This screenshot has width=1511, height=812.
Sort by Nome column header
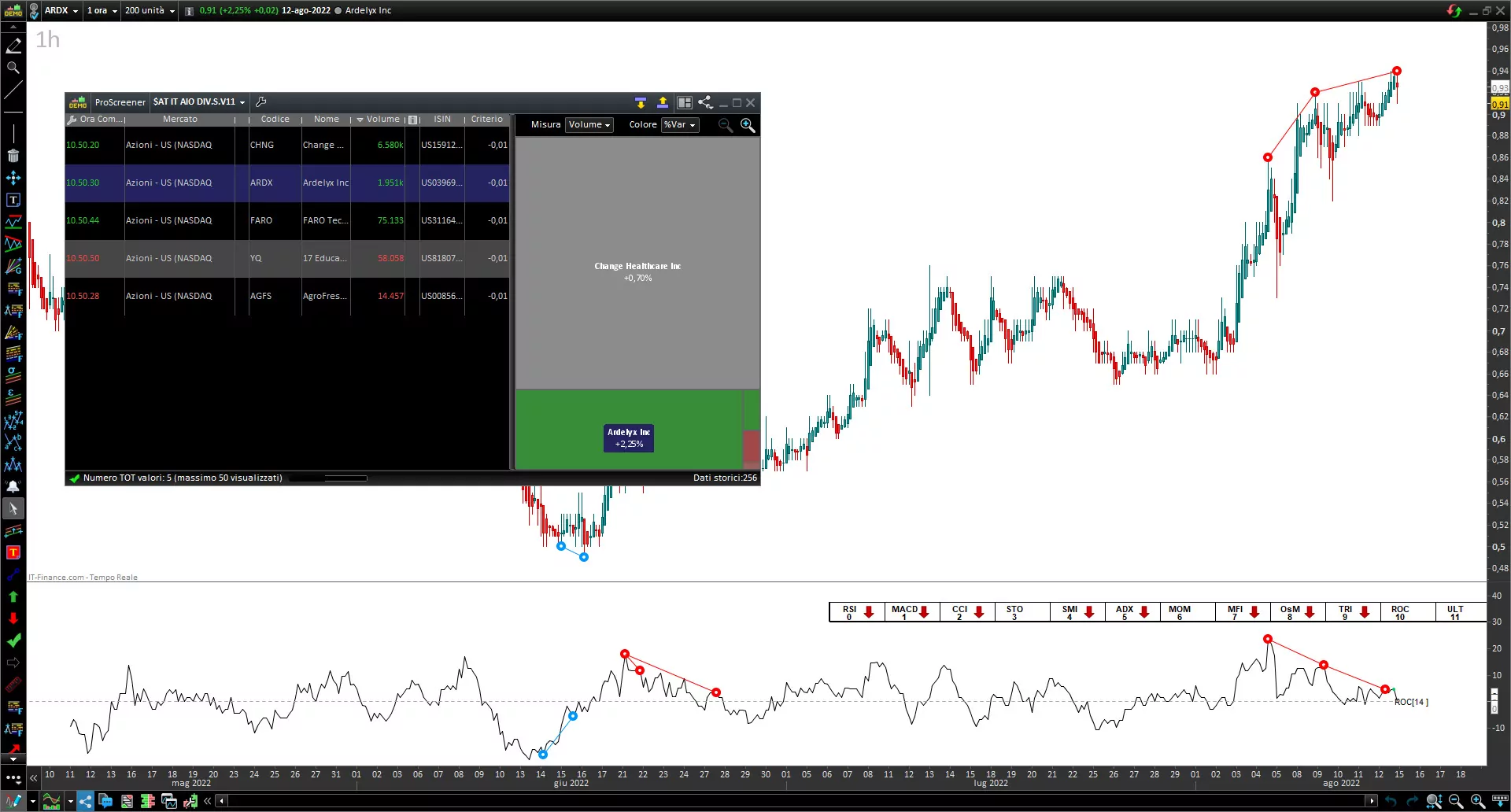327,120
